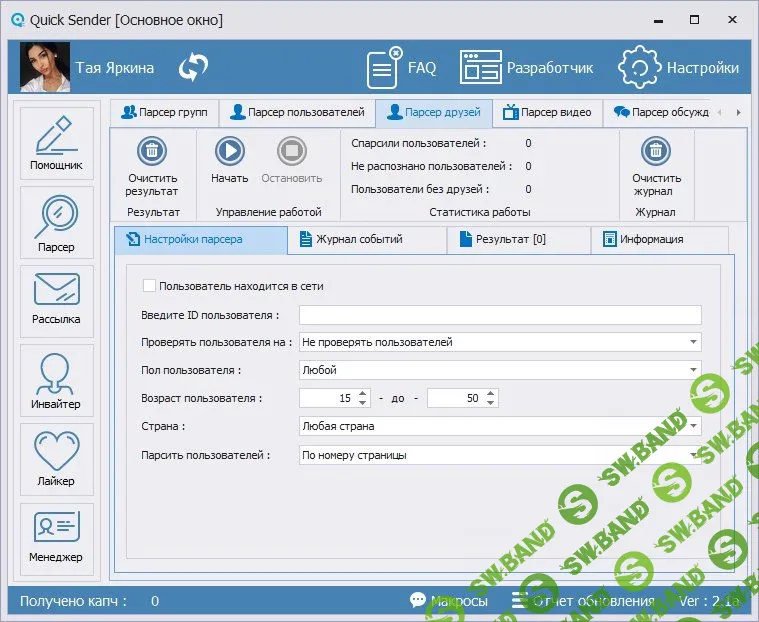
Task: Open the Страна dropdown
Action: [x=500, y=426]
